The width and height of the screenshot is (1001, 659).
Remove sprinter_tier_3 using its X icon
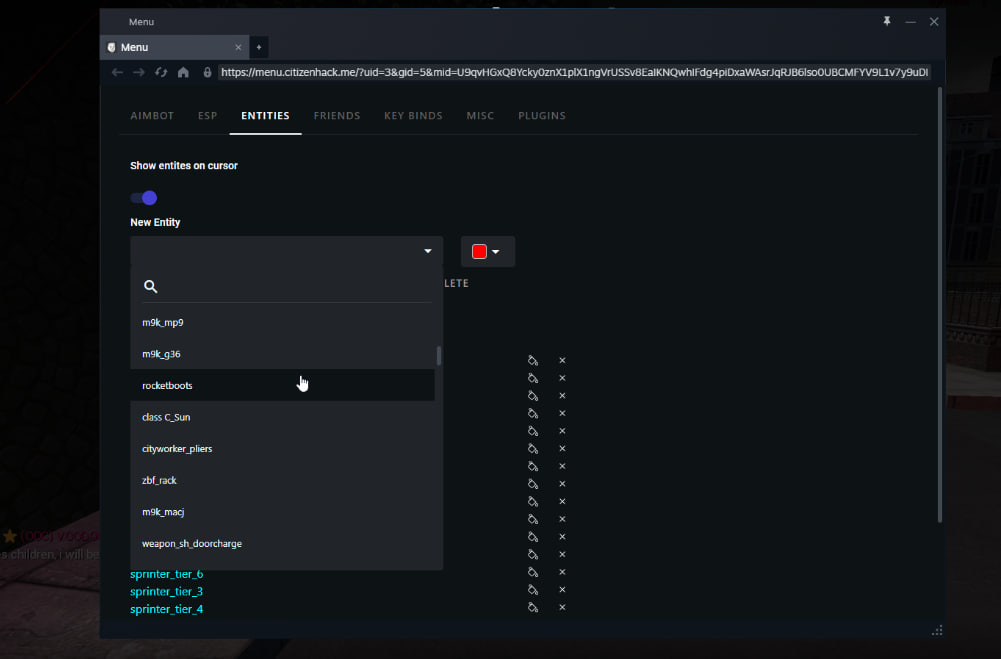coord(562,590)
